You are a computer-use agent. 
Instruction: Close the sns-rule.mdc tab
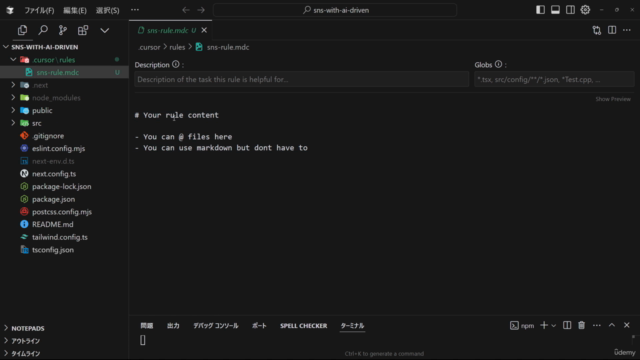pyautogui.click(x=204, y=30)
